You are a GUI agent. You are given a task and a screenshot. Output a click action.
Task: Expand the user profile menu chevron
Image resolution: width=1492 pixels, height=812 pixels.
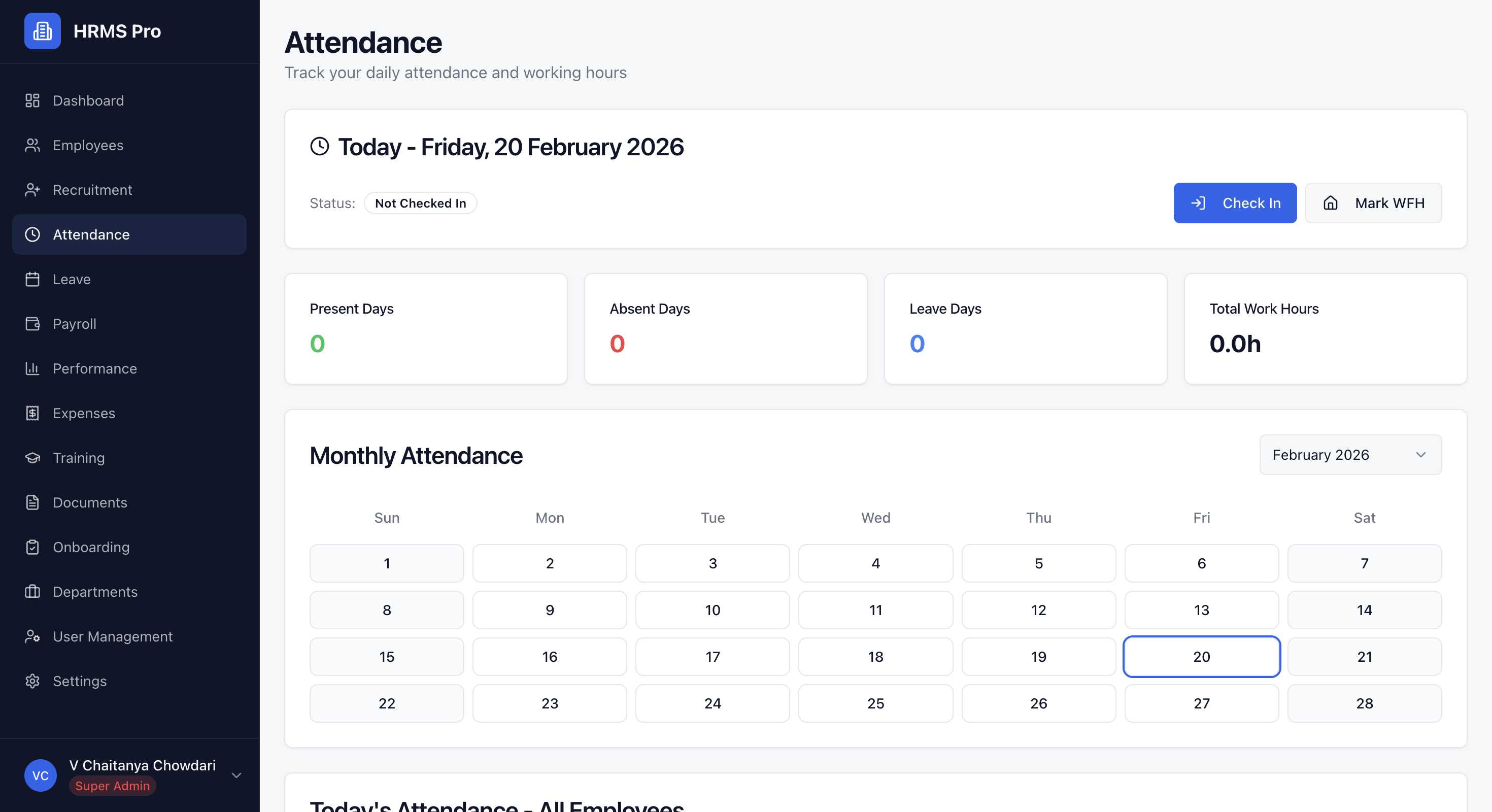point(236,775)
